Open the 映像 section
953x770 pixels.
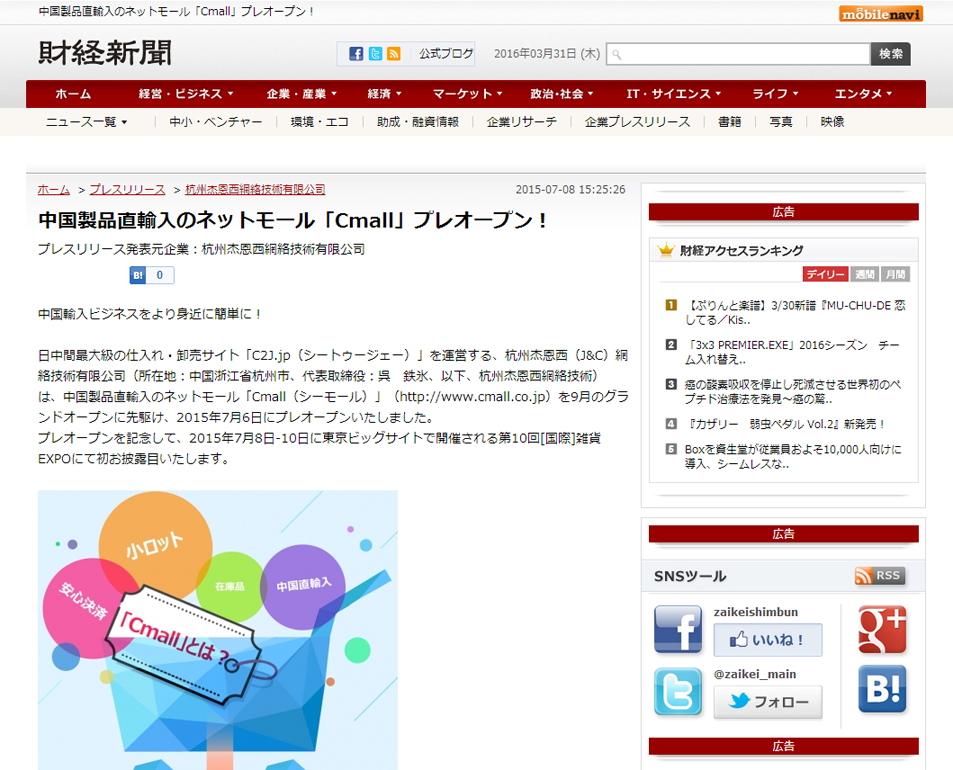click(x=832, y=122)
